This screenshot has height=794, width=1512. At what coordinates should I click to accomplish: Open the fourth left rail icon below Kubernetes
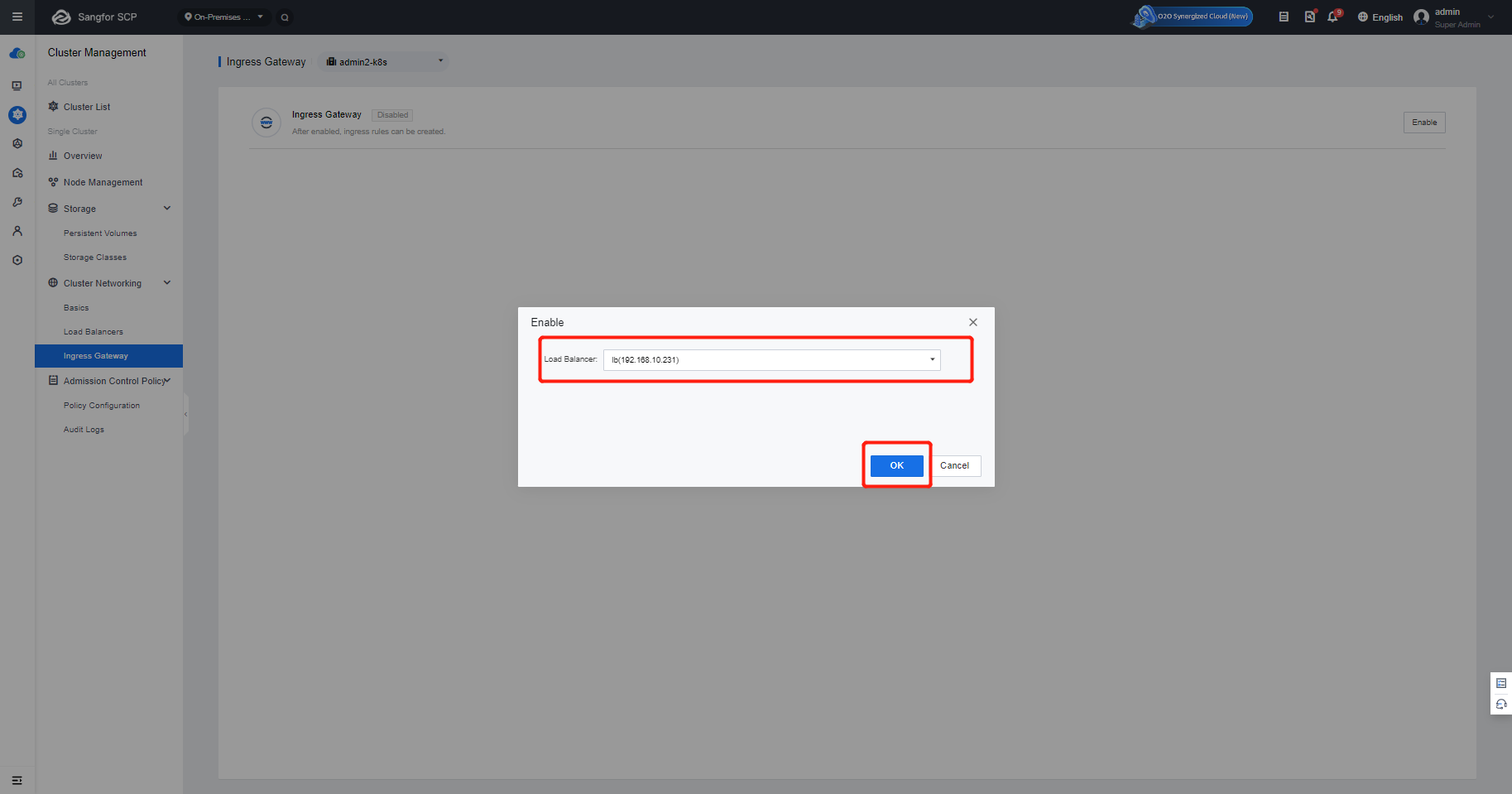pyautogui.click(x=17, y=143)
